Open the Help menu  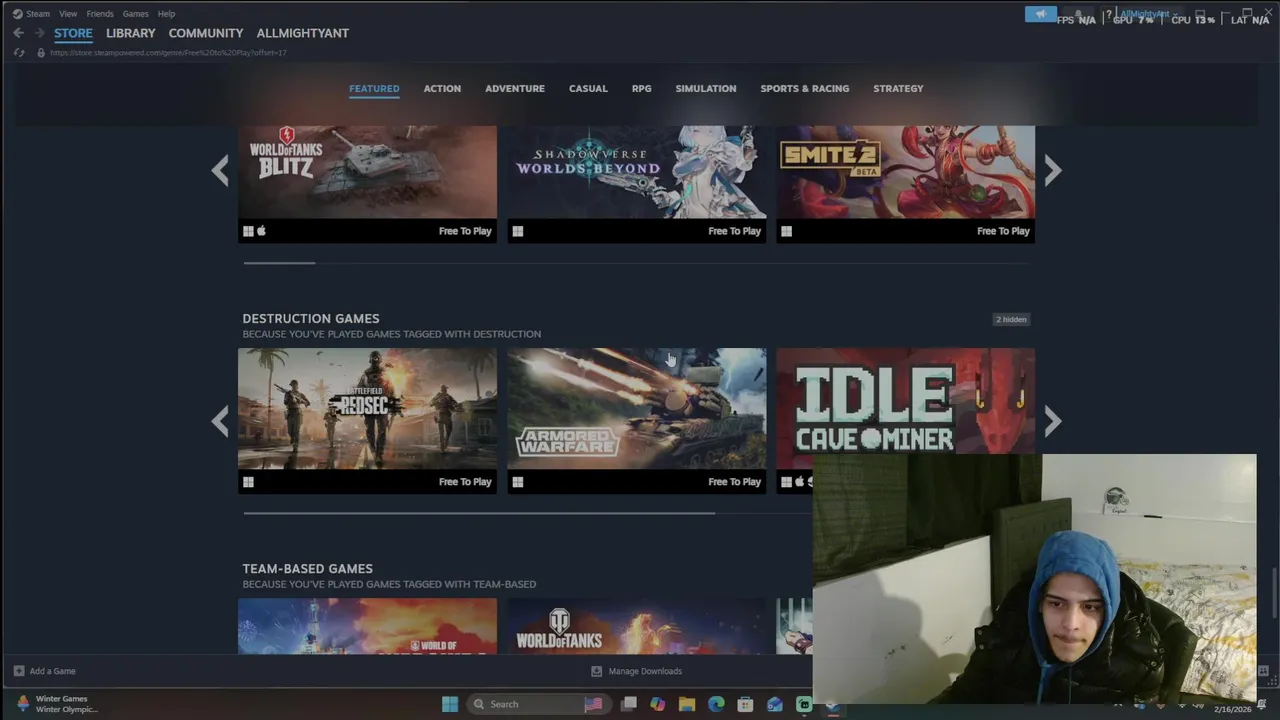[x=166, y=14]
